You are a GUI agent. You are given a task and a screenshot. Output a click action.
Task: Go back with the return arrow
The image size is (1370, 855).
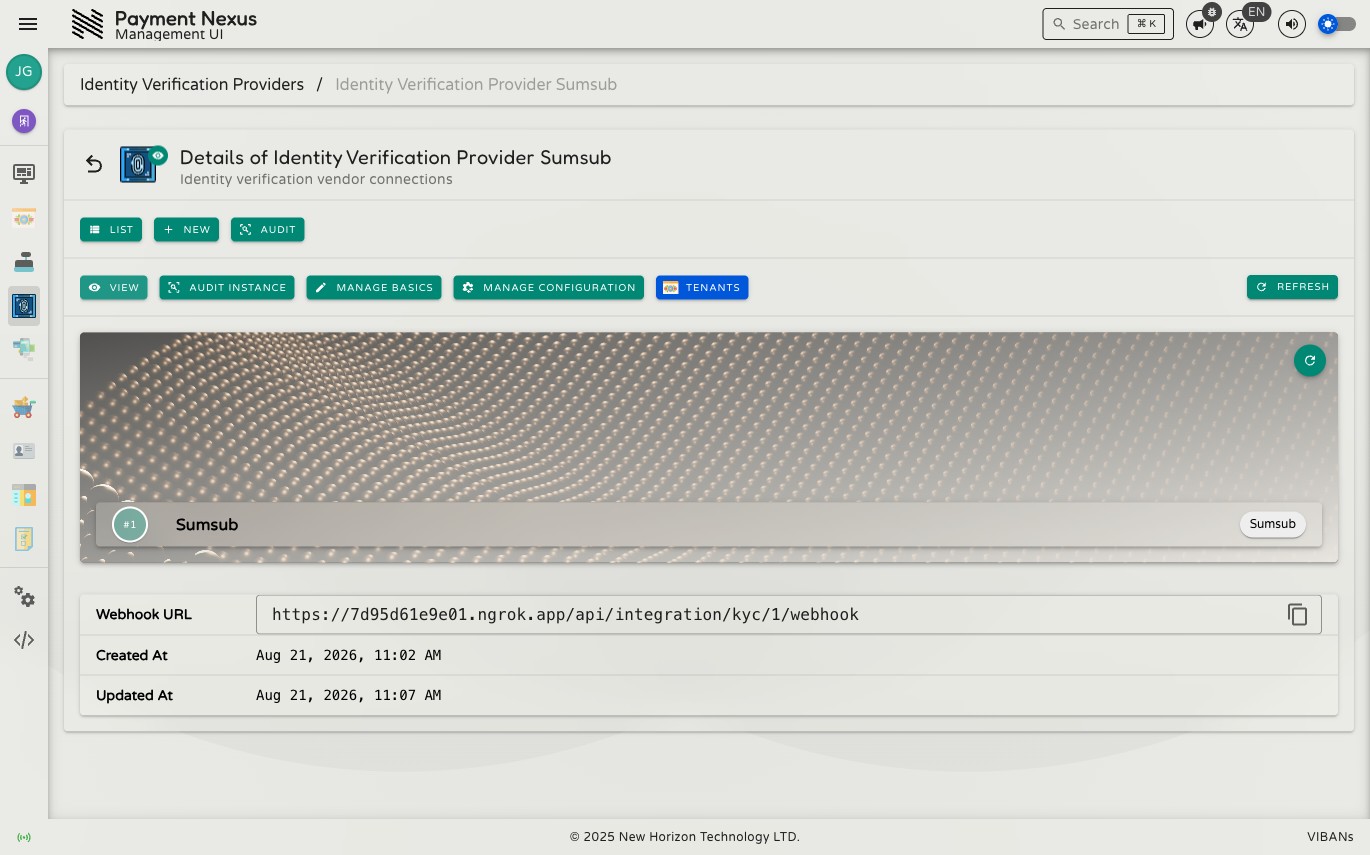[x=94, y=164]
